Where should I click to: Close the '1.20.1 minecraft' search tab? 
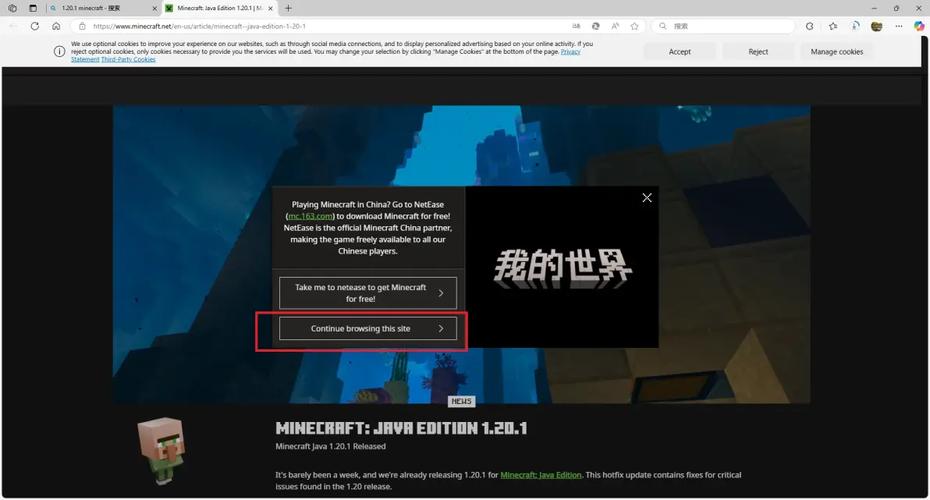pyautogui.click(x=155, y=8)
